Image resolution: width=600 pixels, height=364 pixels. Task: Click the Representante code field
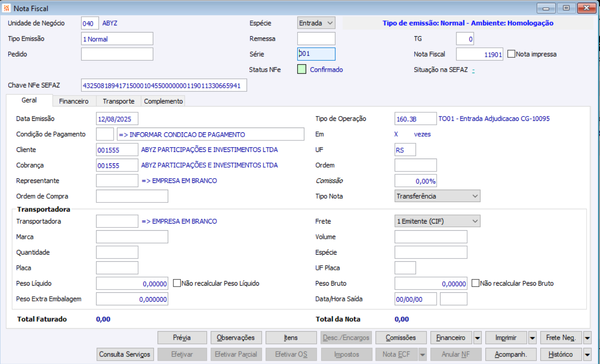117,181
